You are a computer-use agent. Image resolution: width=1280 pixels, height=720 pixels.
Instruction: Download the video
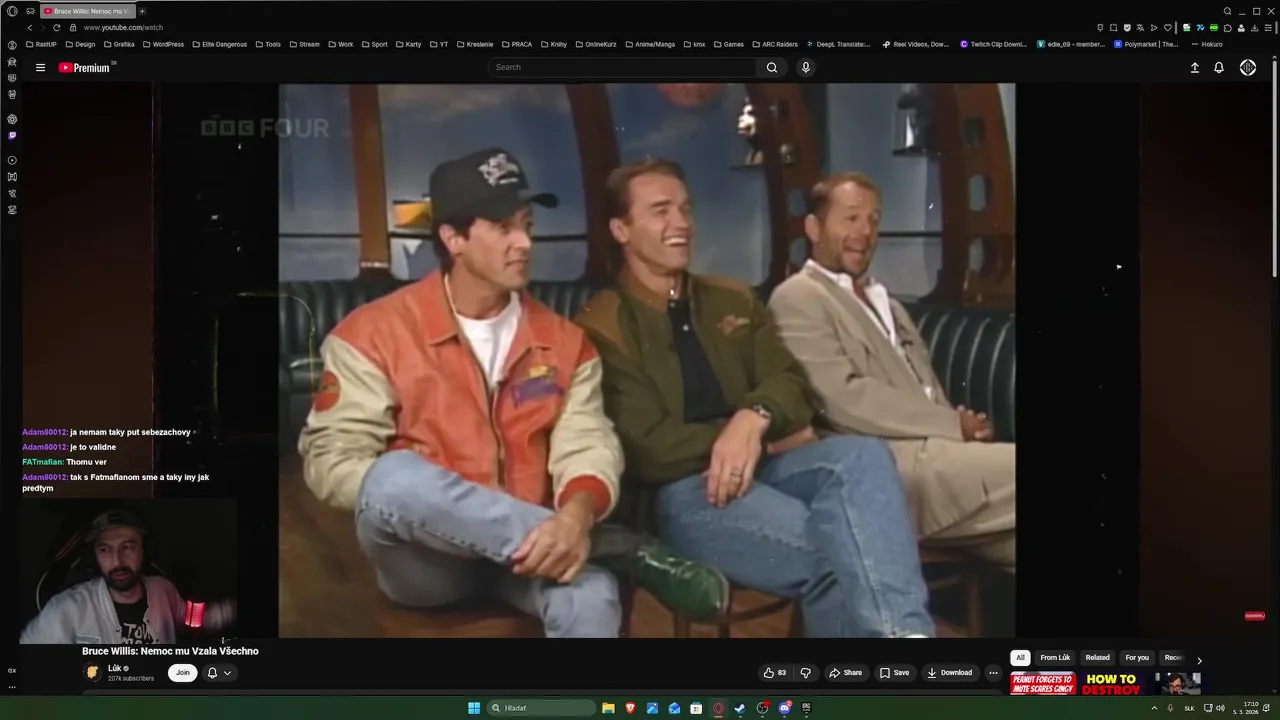coord(949,673)
